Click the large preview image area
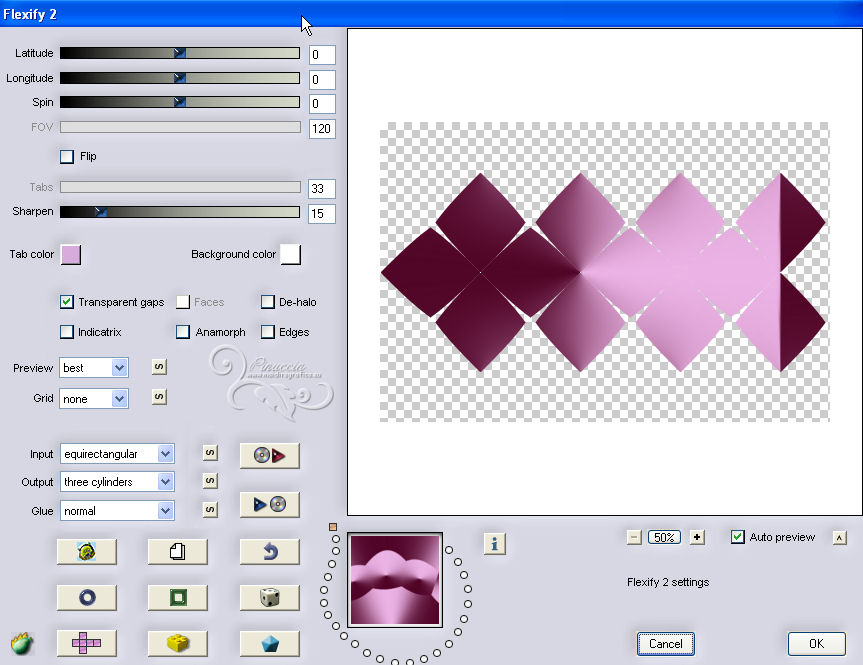Viewport: 863px width, 665px height. click(604, 272)
